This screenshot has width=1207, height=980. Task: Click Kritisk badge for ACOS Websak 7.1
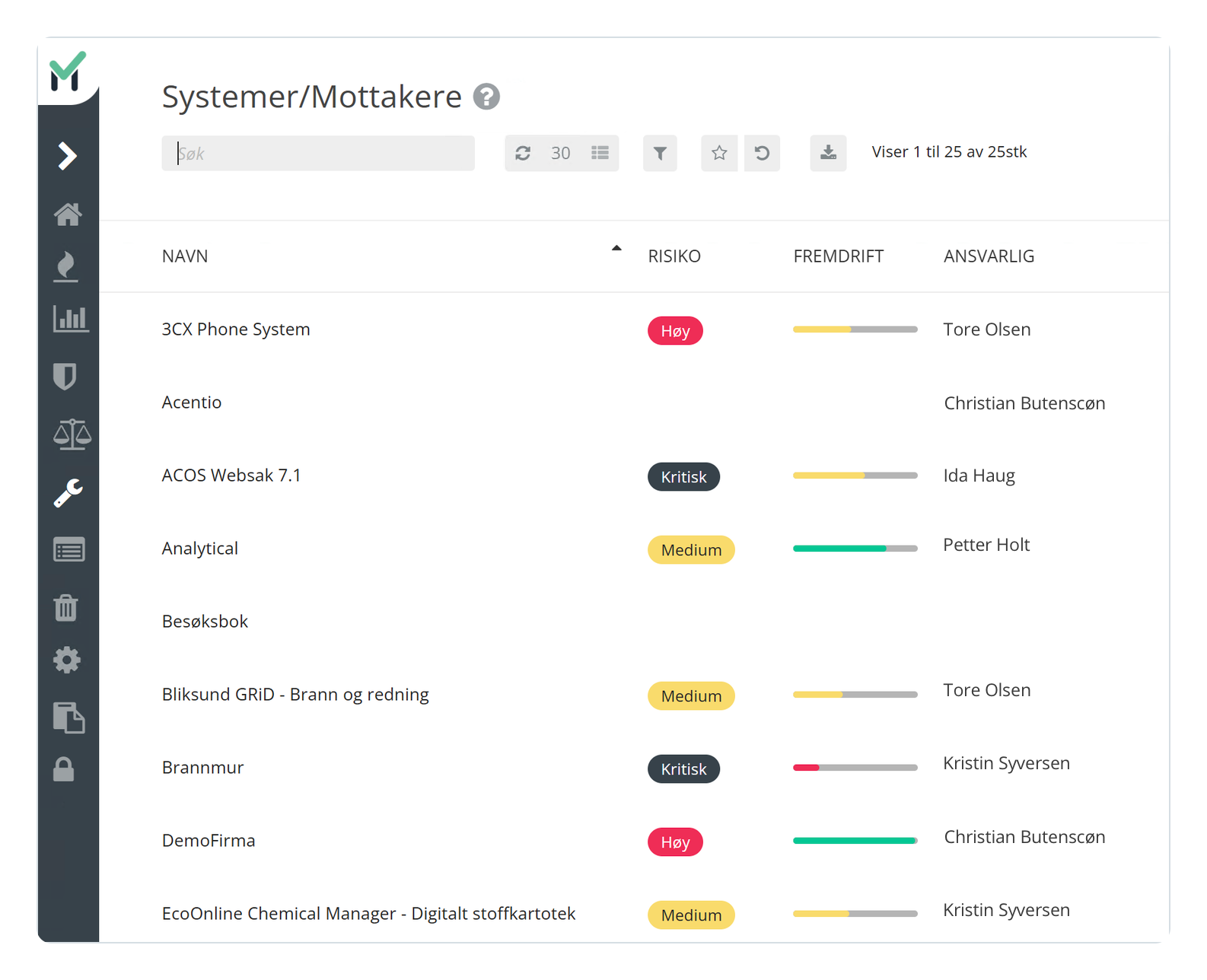(x=683, y=477)
